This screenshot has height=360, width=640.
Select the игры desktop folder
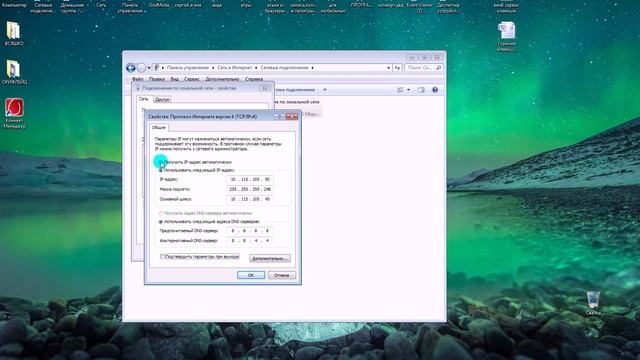(246, 5)
